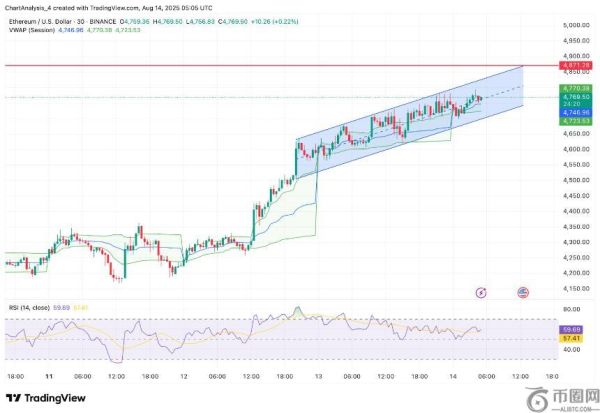
Task: Click the blue 4,746.96 VWAP axis label
Action: pyautogui.click(x=576, y=113)
